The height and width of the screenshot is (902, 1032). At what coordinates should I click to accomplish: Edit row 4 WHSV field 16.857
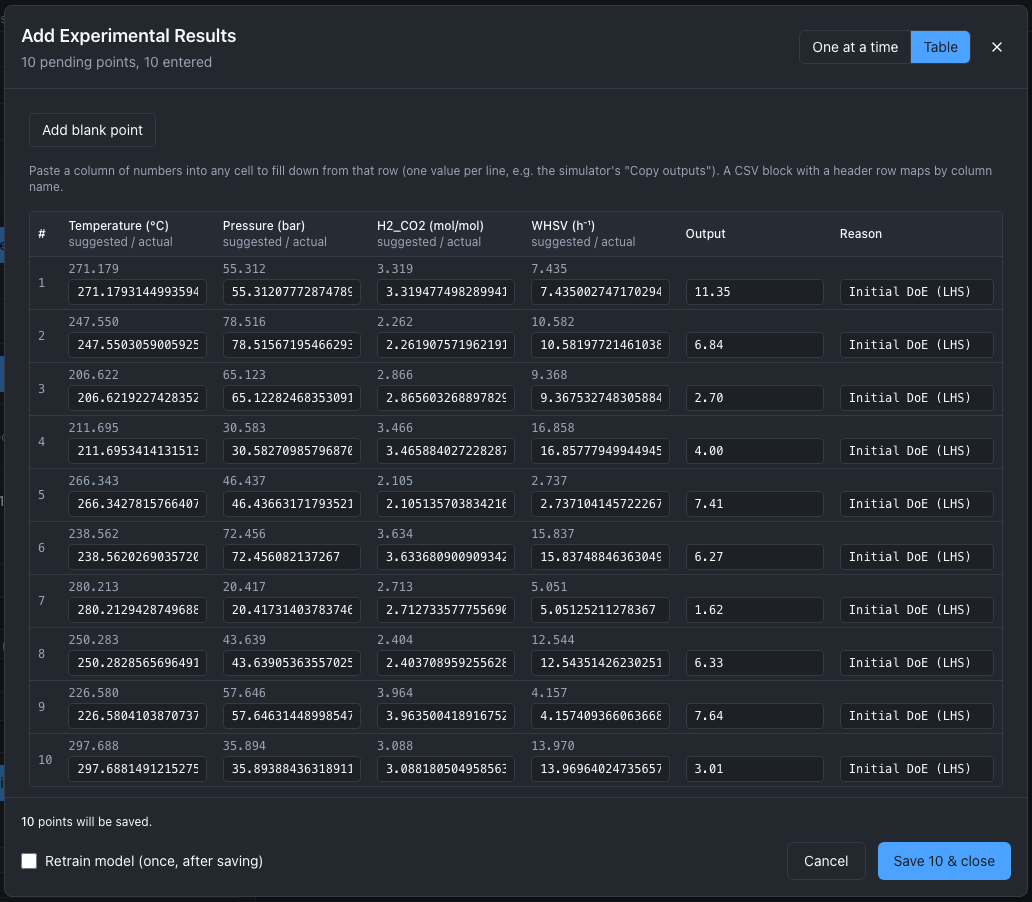pos(600,451)
